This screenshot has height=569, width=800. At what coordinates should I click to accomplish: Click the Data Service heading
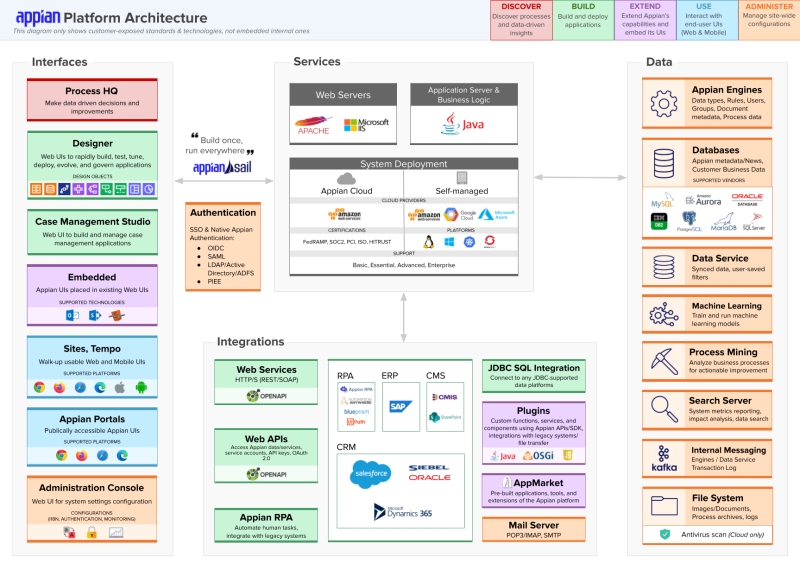click(x=720, y=258)
